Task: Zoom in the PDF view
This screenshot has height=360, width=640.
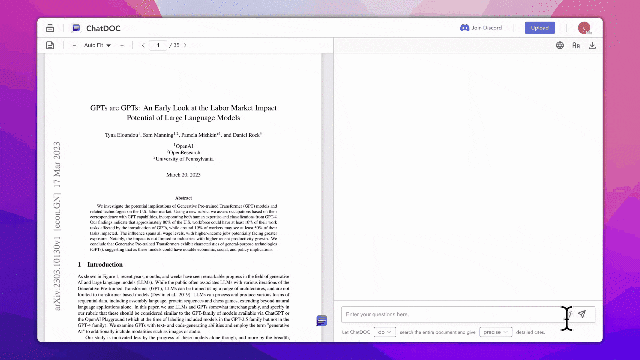Action: (x=122, y=45)
